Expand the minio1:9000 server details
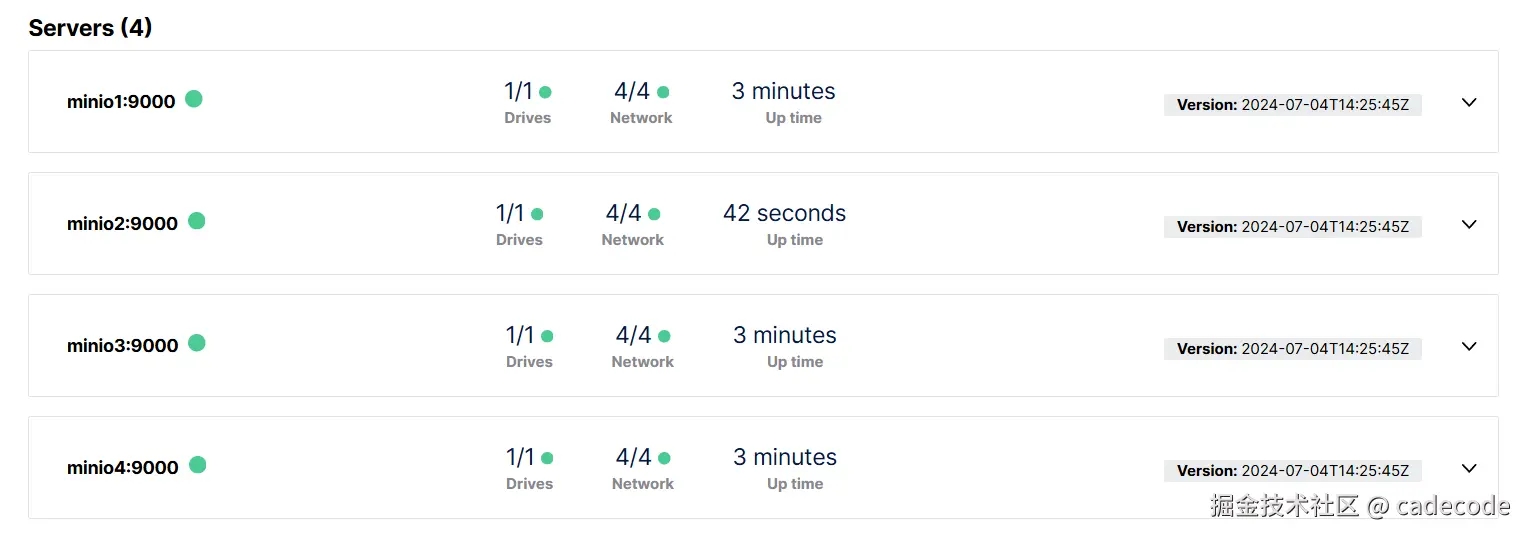This screenshot has height=537, width=1528. [1469, 103]
